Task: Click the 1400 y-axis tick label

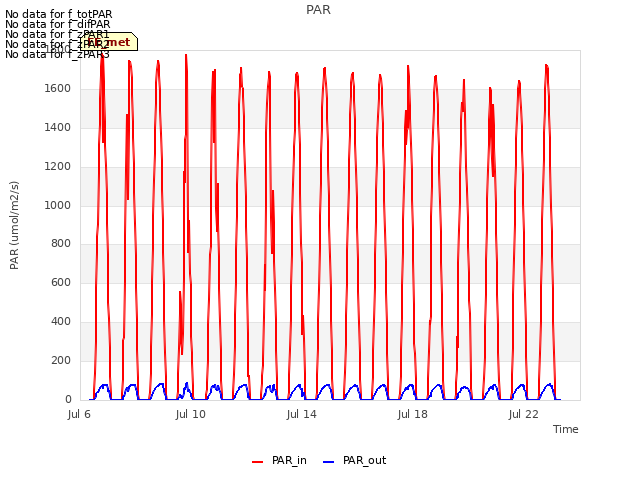Action: pos(58,127)
